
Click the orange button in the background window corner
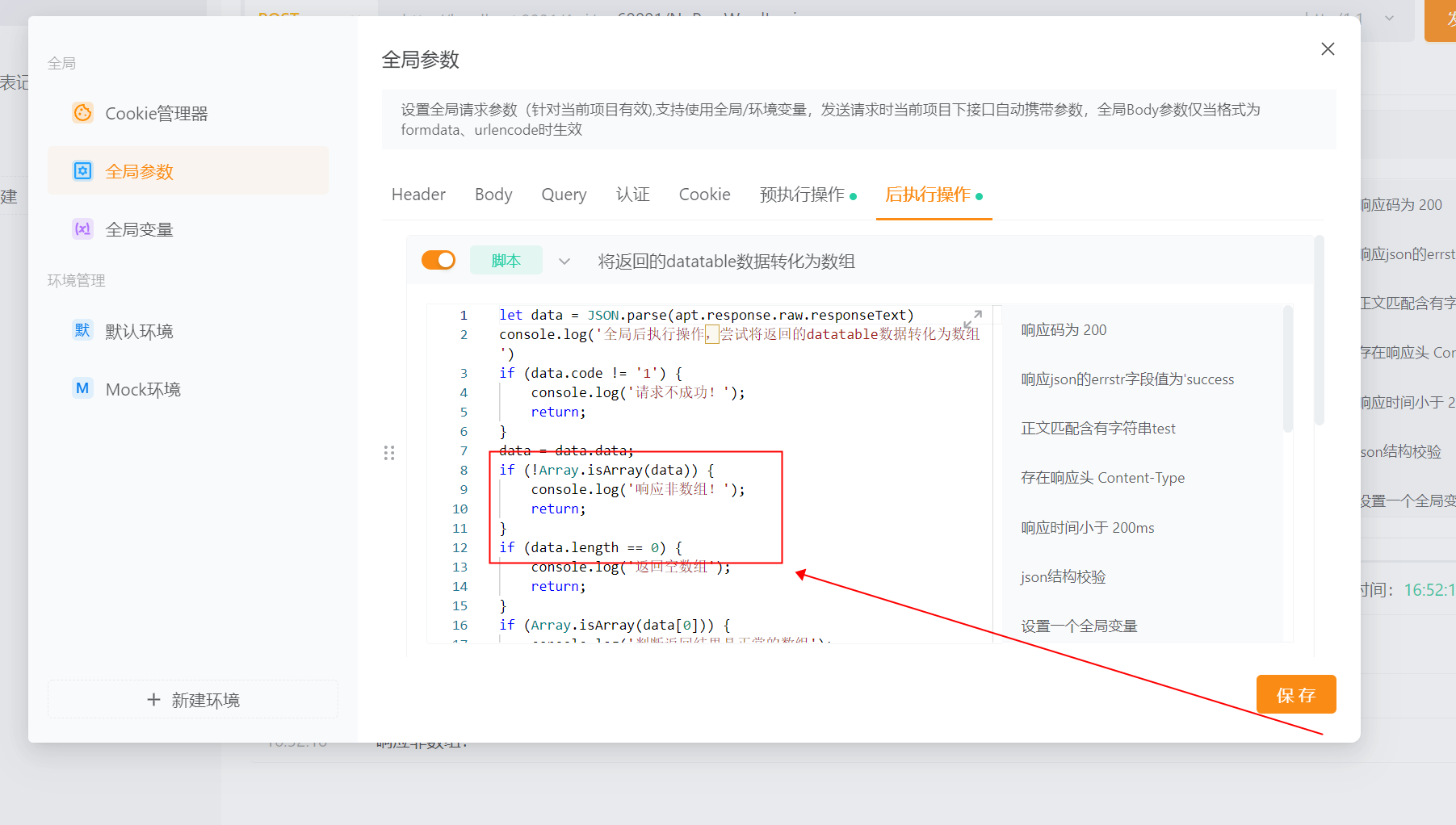[1441, 21]
